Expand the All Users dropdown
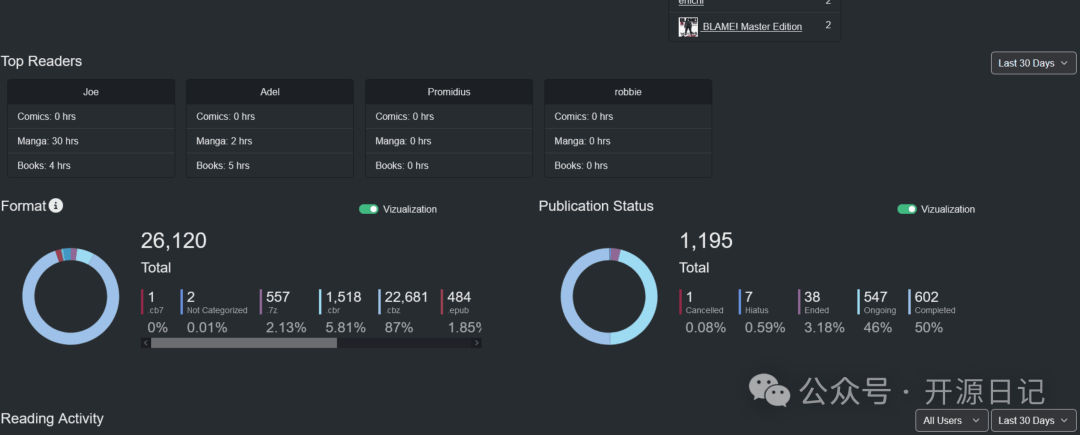Viewport: 1080px width, 435px height. click(951, 421)
